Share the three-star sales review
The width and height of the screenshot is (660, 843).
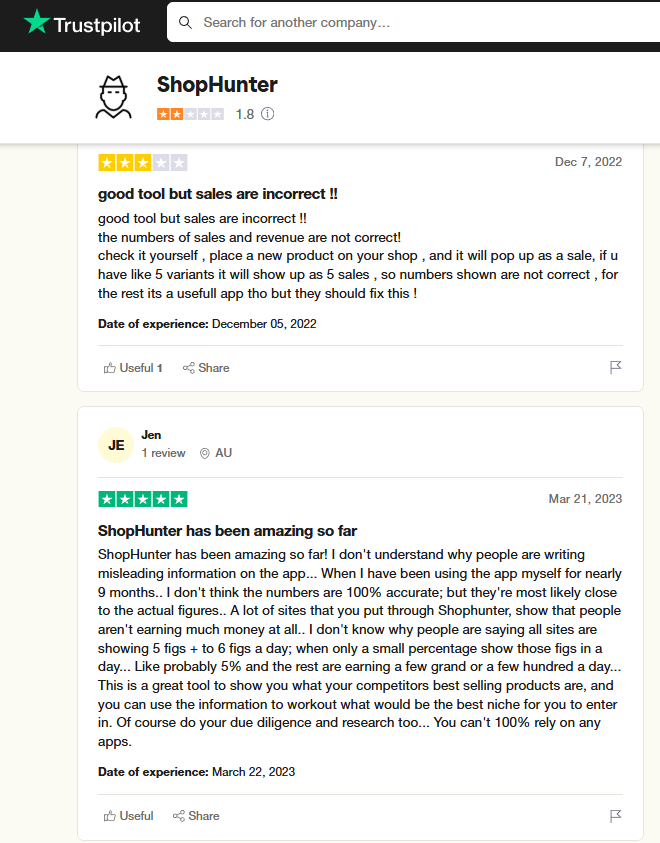(206, 368)
